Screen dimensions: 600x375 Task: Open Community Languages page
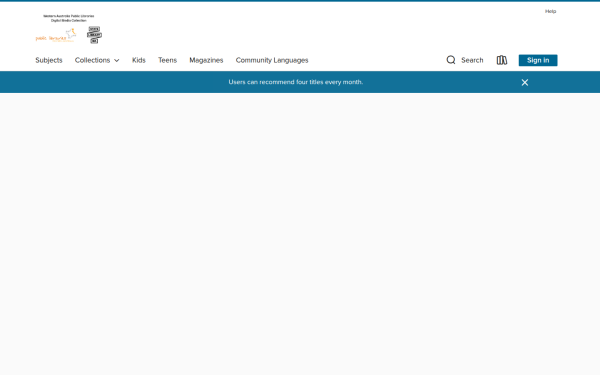pos(272,60)
